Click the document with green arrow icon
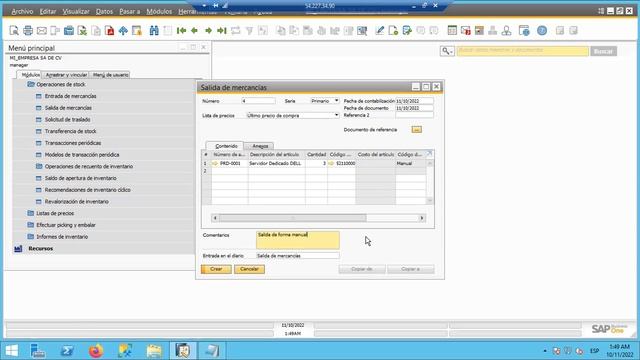The width and height of the screenshot is (640, 360). [407, 31]
